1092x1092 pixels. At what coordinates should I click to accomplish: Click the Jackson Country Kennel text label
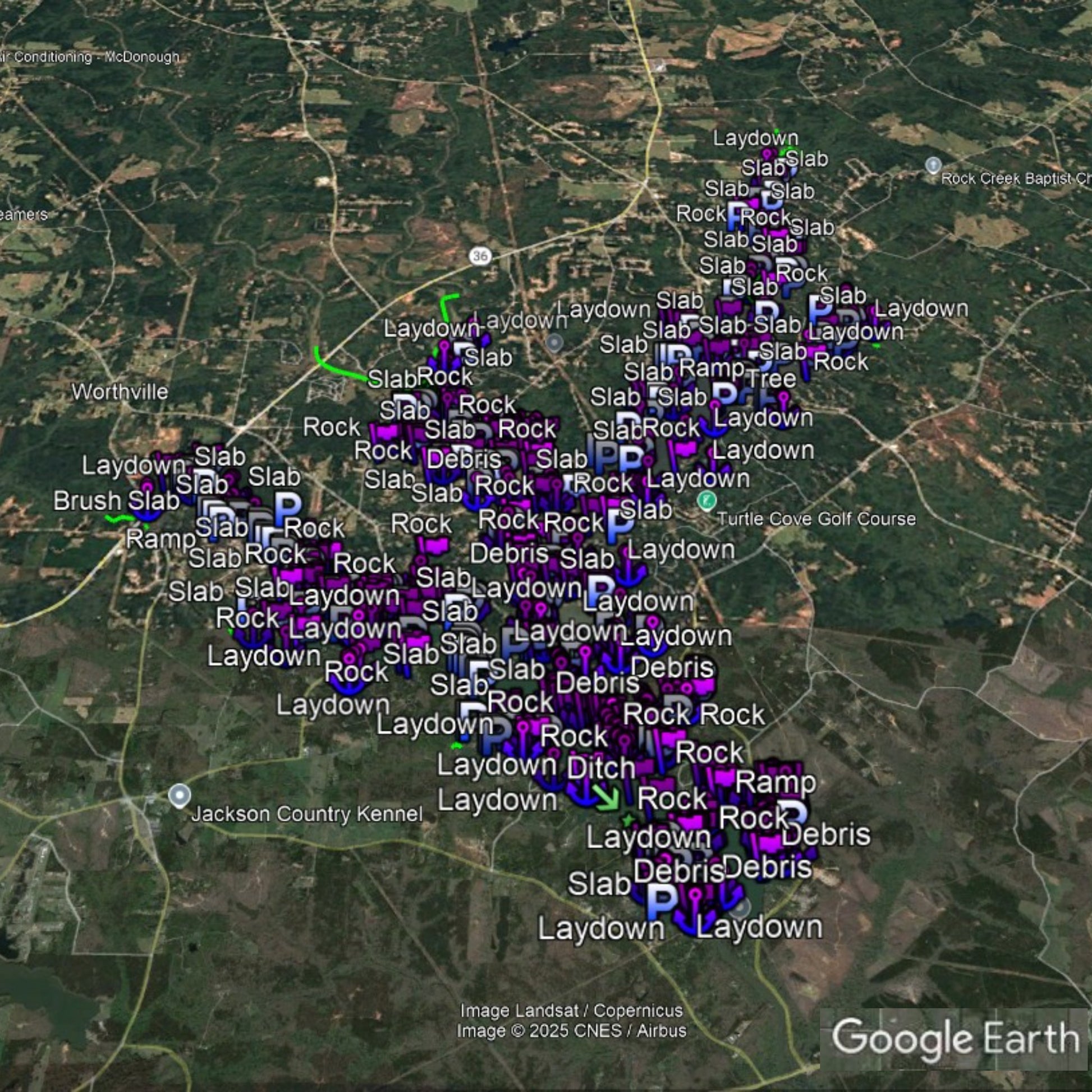click(x=307, y=814)
